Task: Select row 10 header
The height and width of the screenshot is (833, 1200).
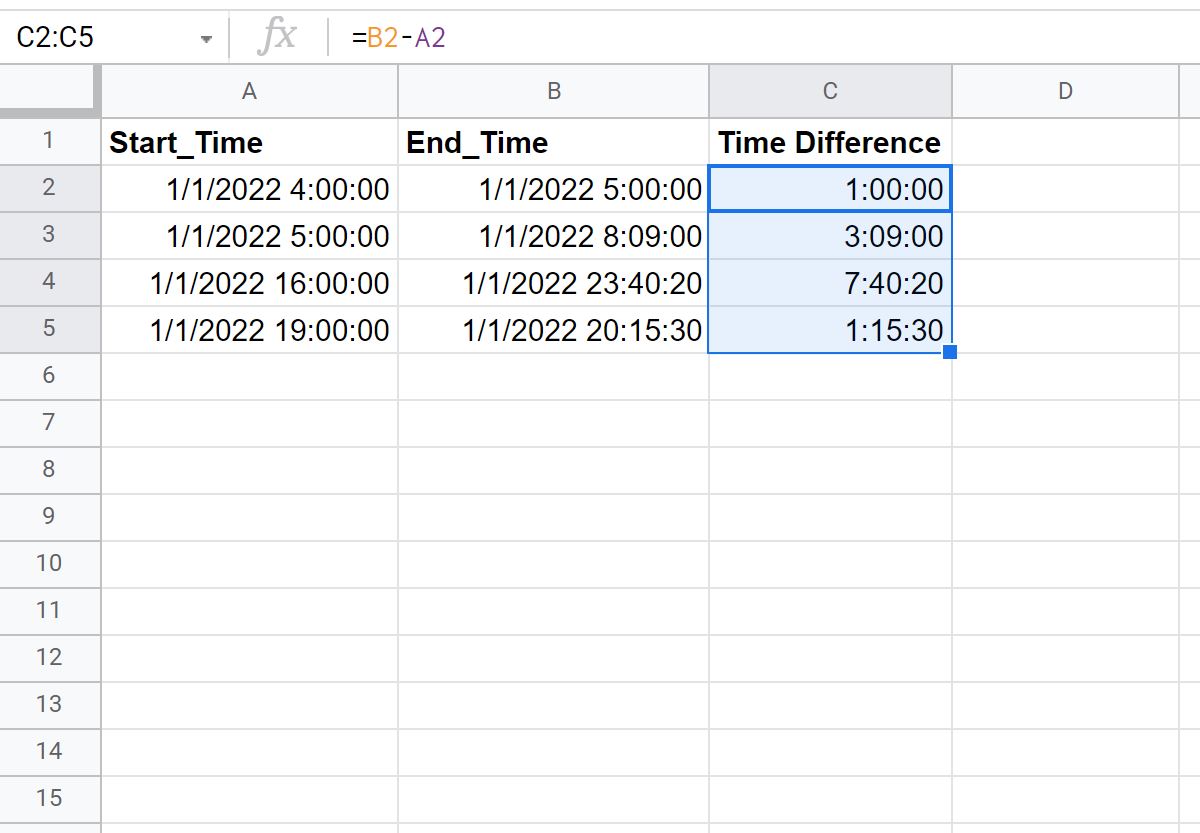Action: point(50,564)
